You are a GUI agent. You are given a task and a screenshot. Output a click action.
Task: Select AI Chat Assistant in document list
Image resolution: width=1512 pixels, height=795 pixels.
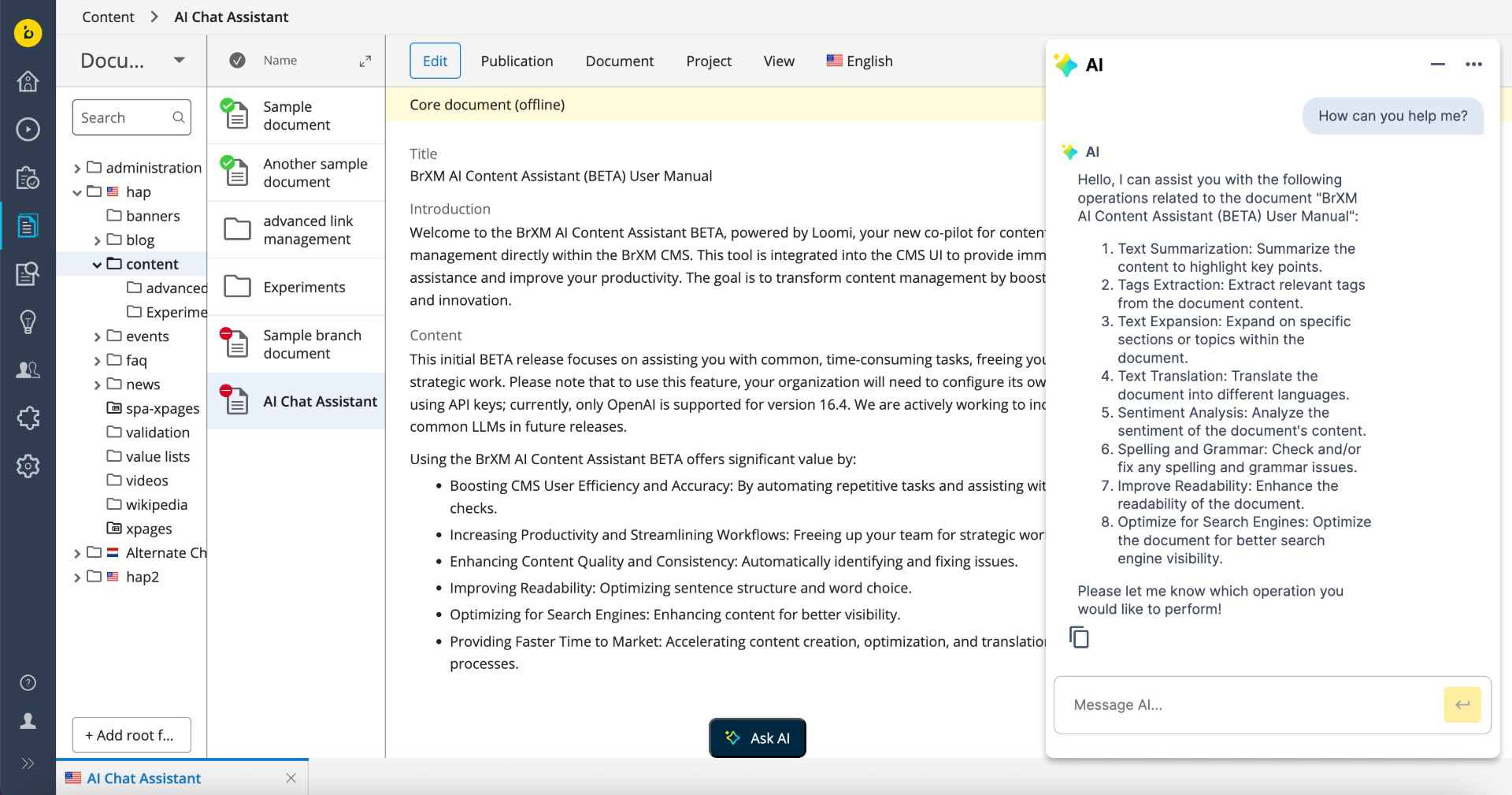(x=296, y=401)
